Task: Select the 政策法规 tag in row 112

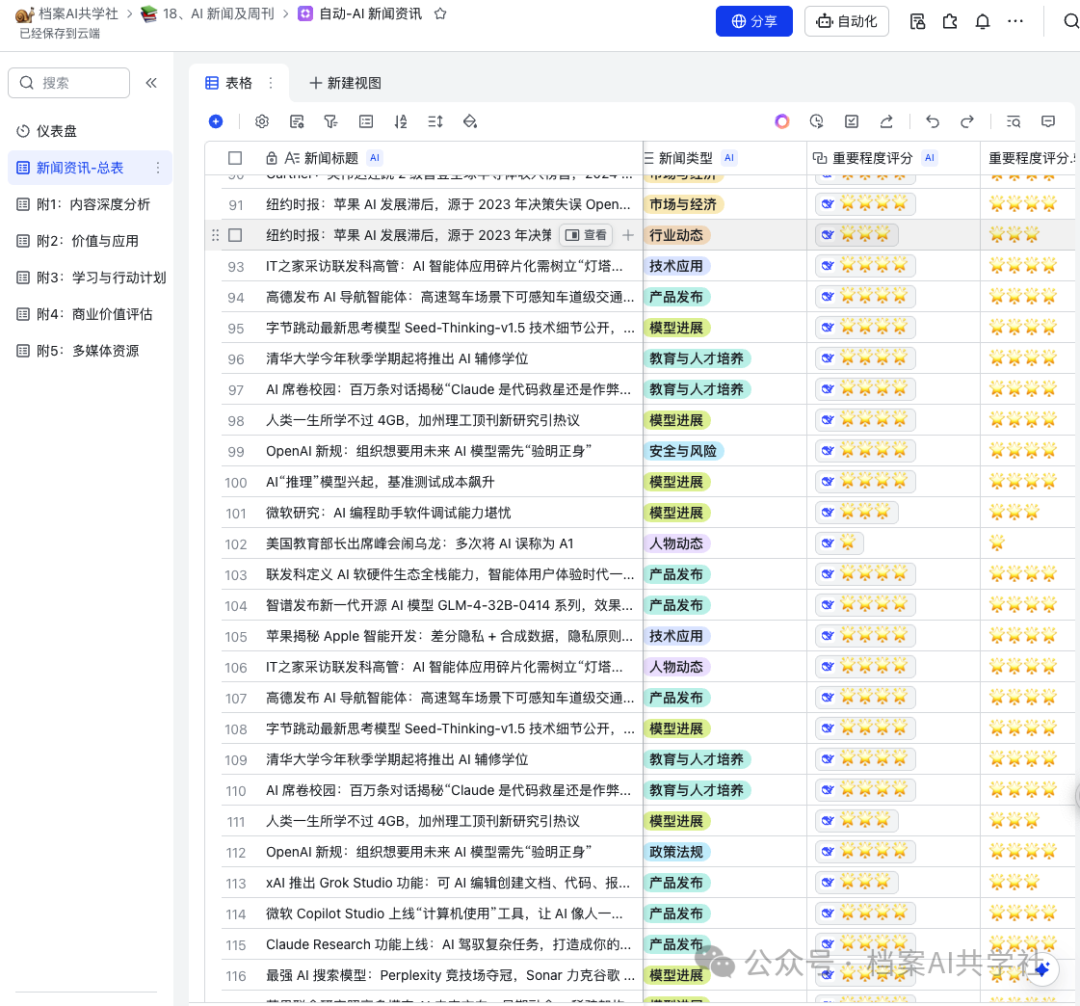Action: click(x=676, y=852)
